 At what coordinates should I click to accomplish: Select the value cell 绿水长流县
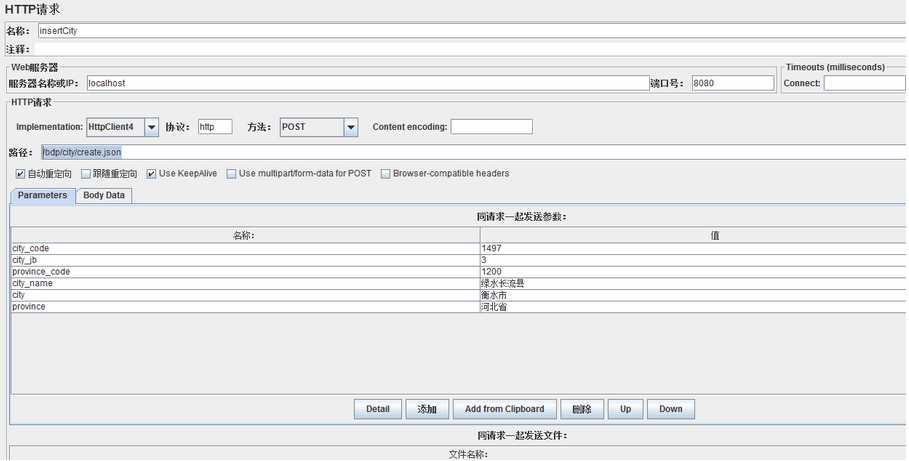(694, 284)
